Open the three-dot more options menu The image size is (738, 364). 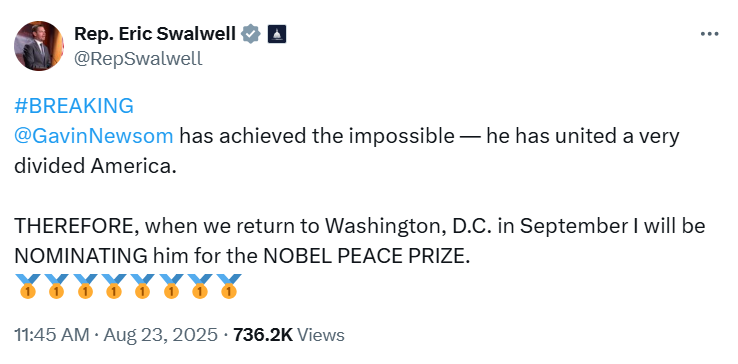pos(709,34)
